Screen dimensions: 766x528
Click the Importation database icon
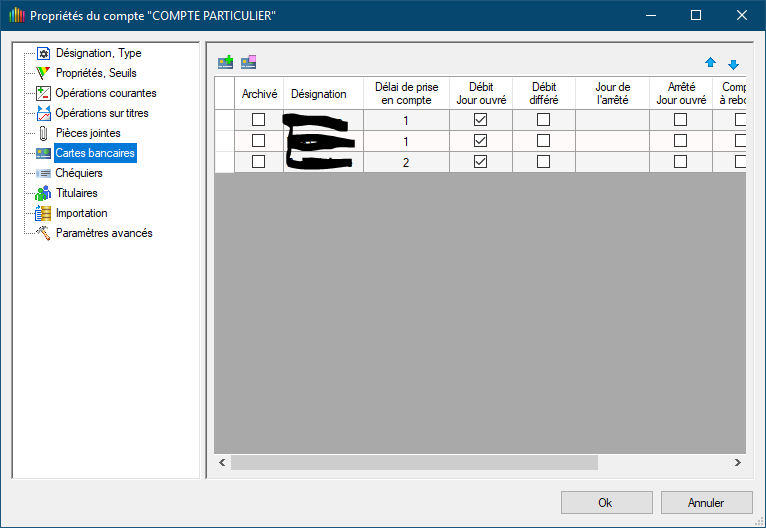pos(43,213)
